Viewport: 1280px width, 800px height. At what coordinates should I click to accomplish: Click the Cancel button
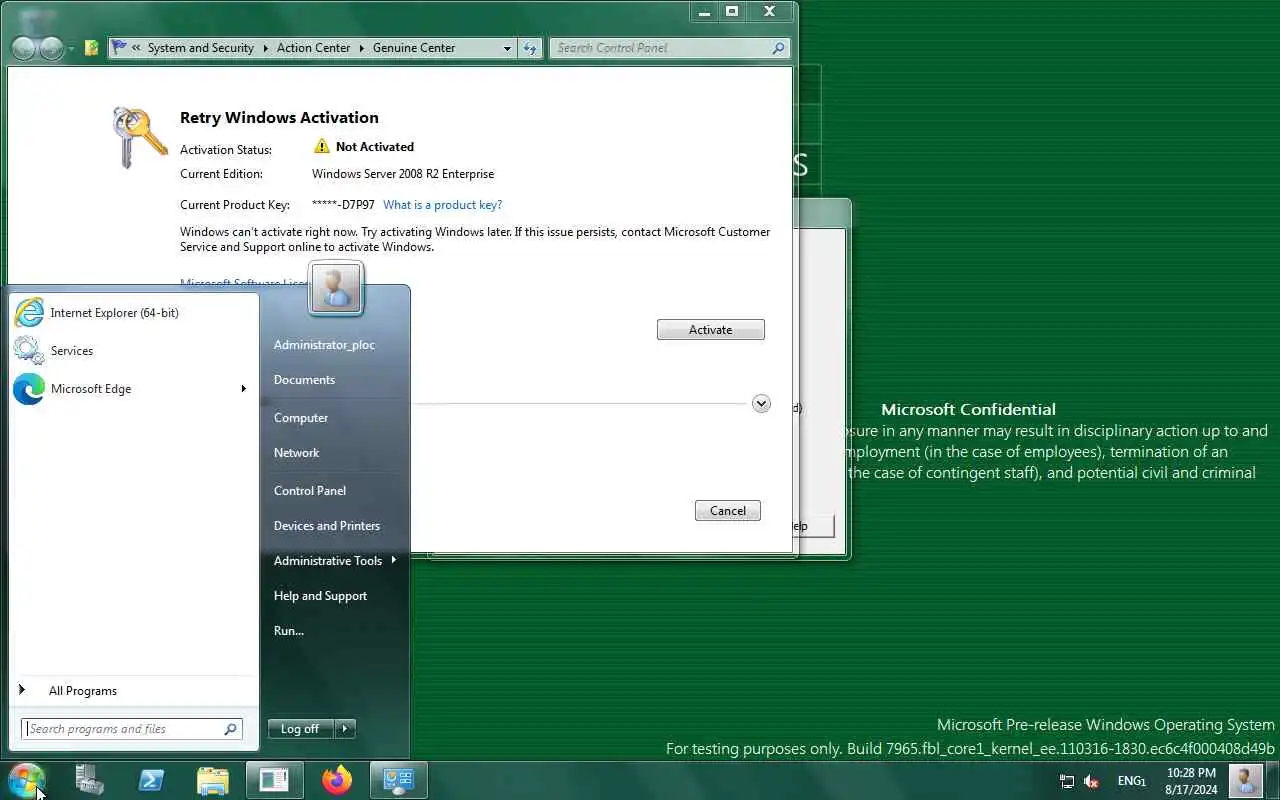point(728,510)
